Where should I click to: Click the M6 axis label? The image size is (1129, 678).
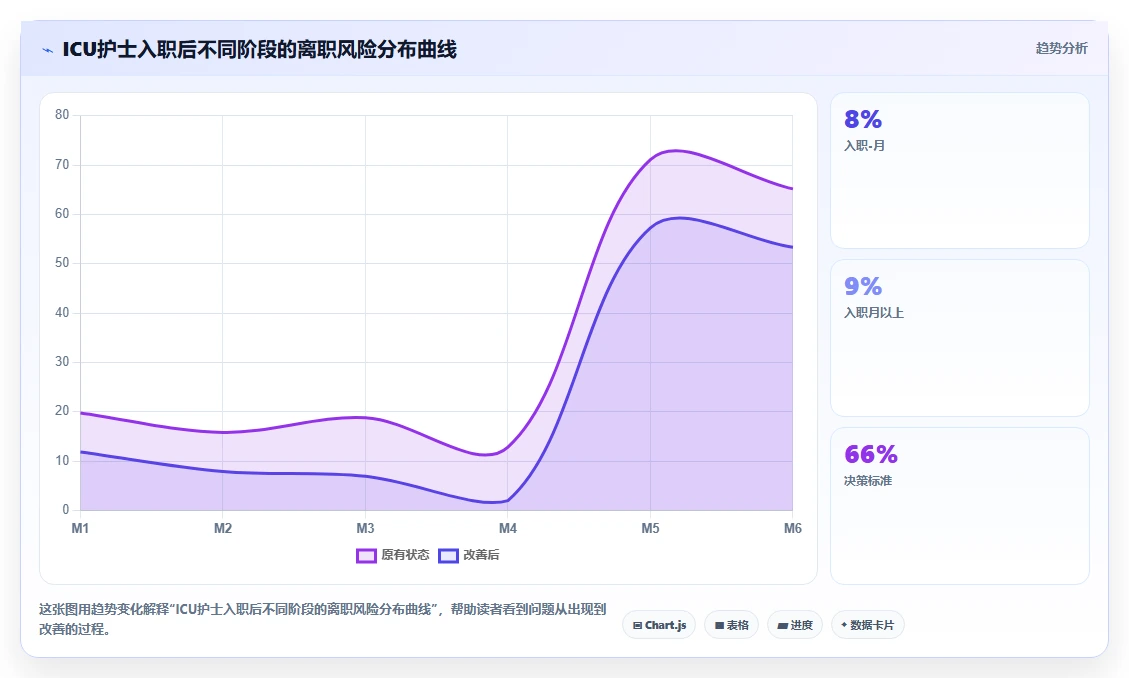pyautogui.click(x=793, y=528)
